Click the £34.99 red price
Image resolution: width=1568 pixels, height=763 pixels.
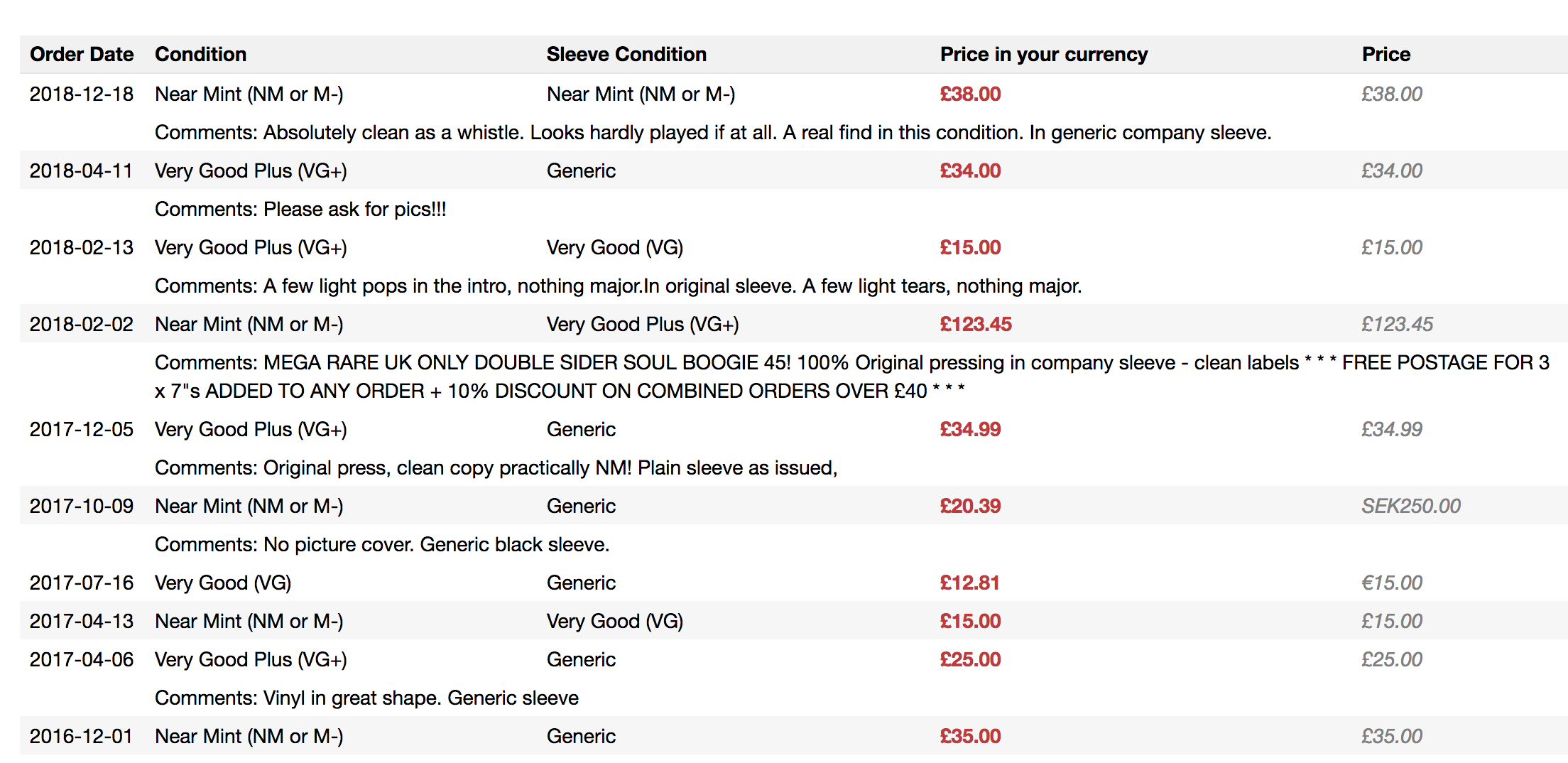(970, 429)
